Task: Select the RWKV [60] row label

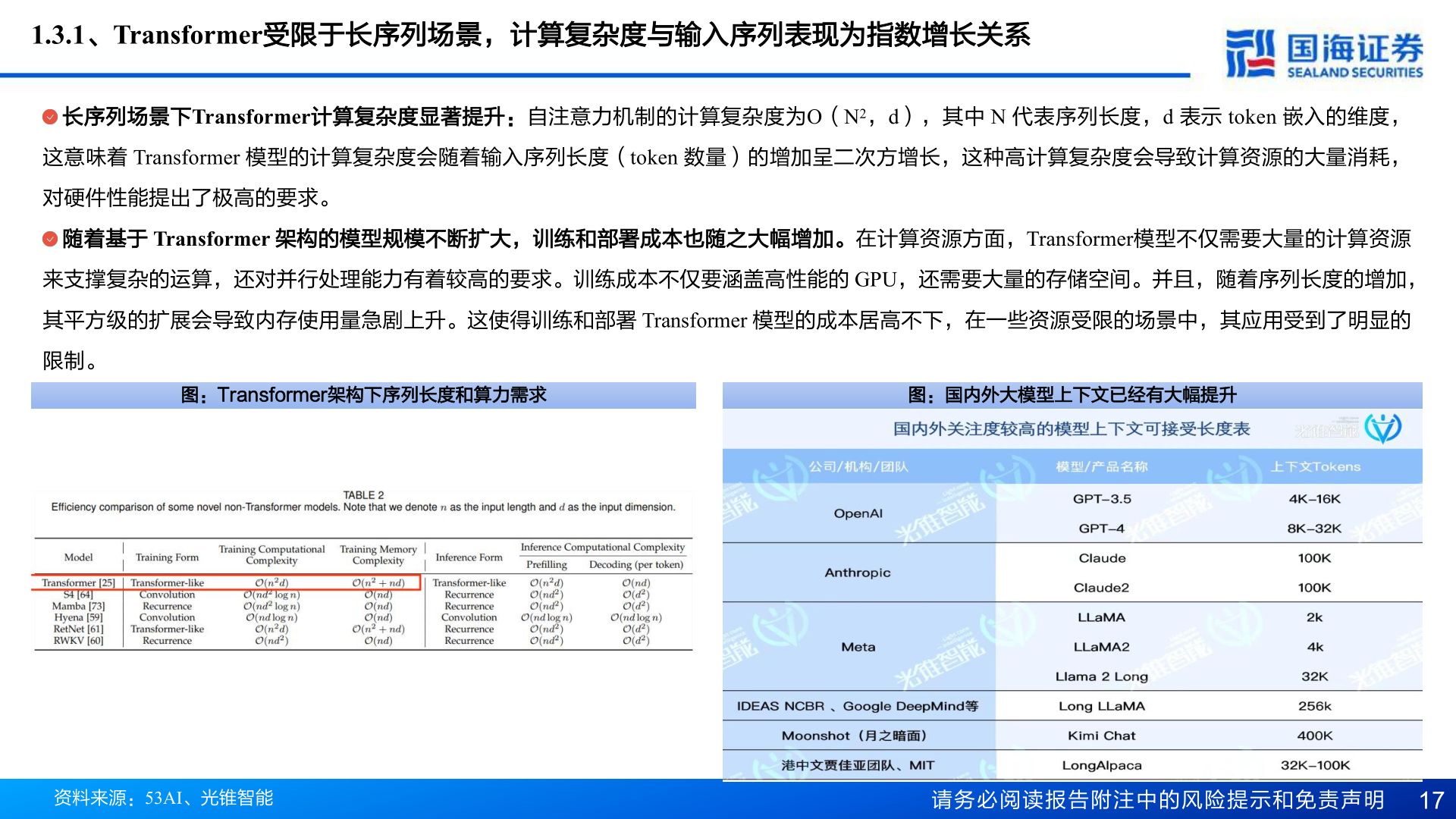Action: 78,641
